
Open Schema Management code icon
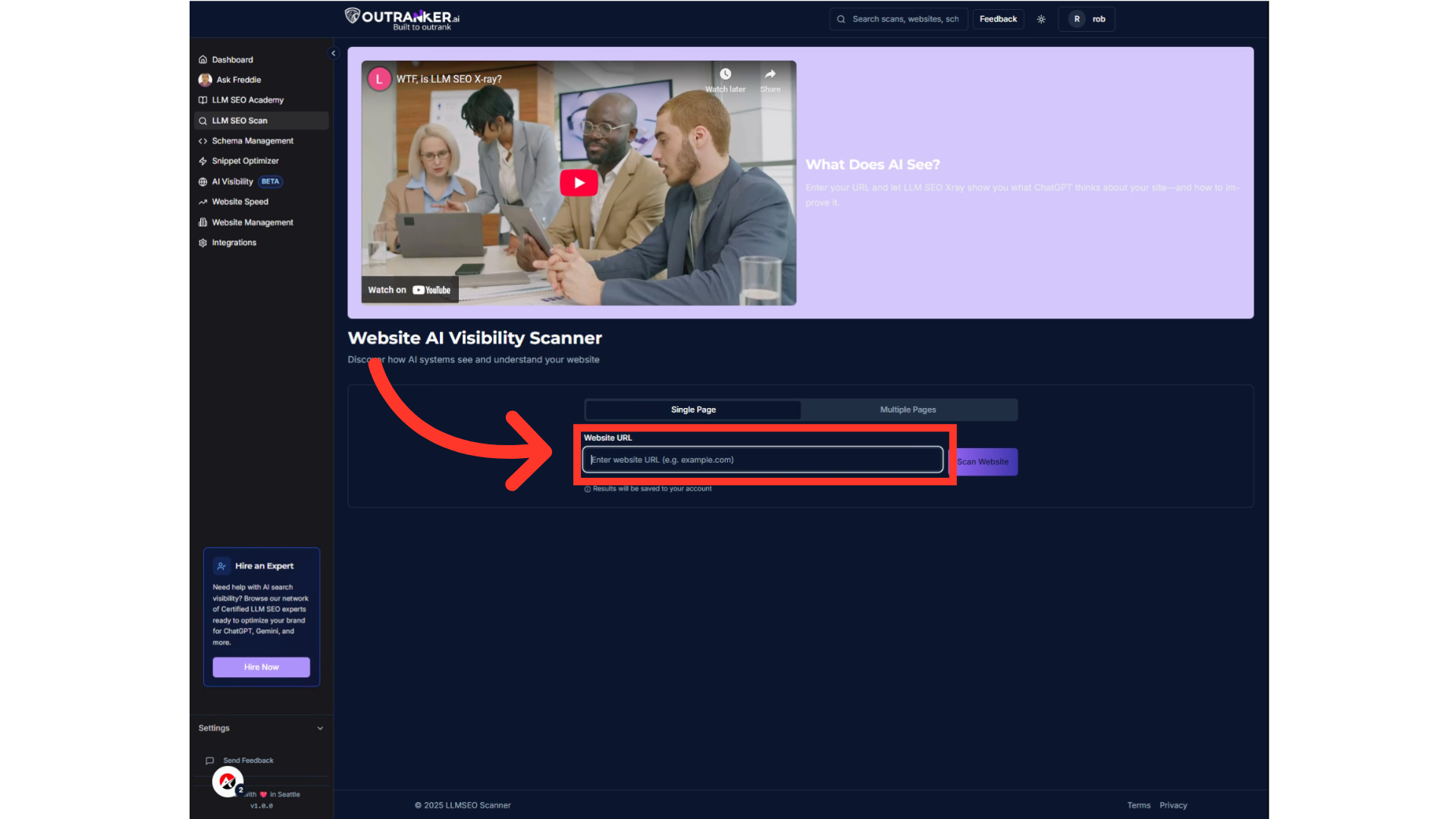pyautogui.click(x=202, y=141)
